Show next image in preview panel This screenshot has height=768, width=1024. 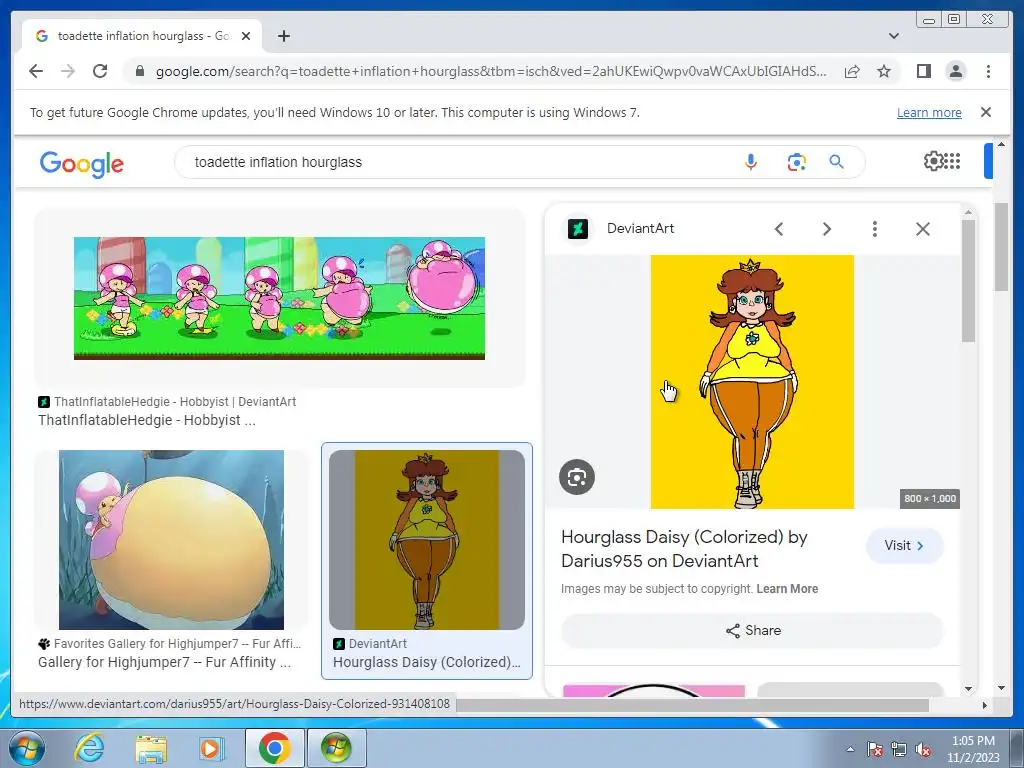tap(827, 229)
